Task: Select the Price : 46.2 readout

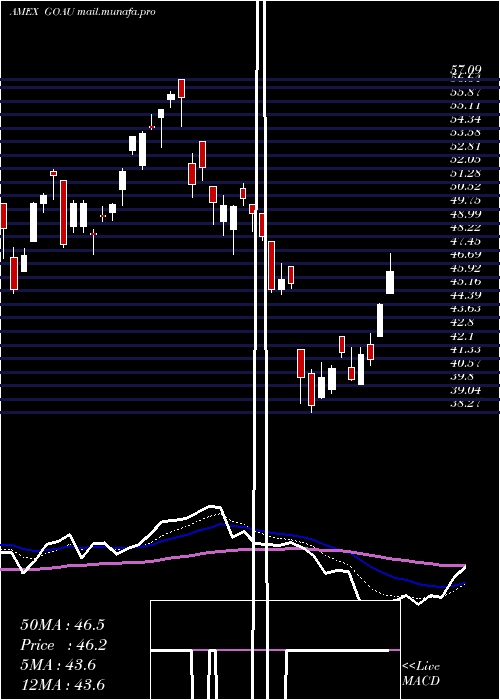Action: pos(64,645)
